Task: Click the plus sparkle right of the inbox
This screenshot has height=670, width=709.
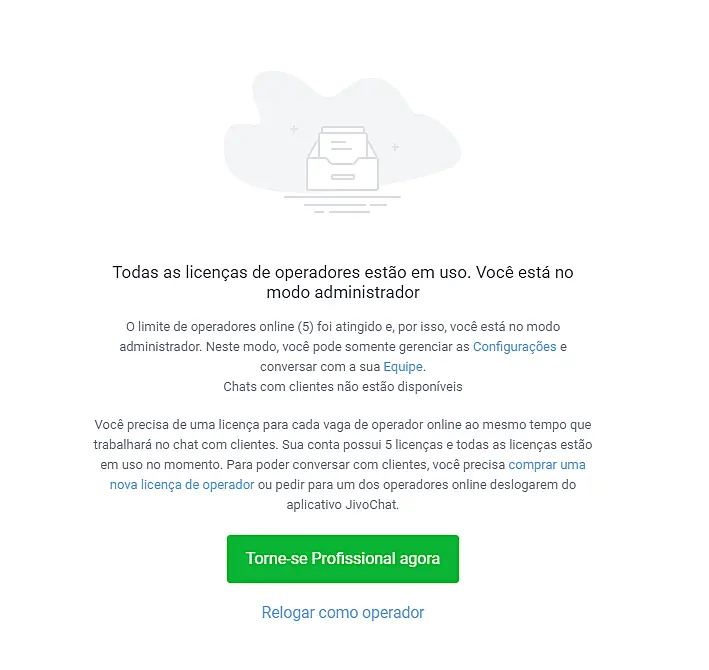Action: (395, 147)
